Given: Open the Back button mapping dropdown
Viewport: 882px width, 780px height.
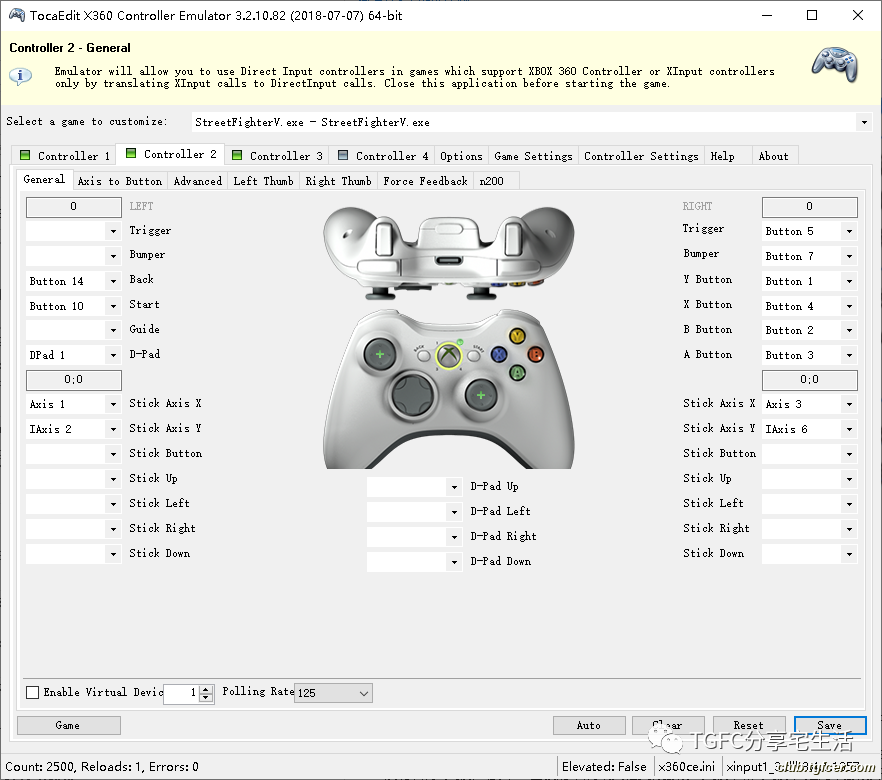Looking at the screenshot, I should (x=114, y=281).
